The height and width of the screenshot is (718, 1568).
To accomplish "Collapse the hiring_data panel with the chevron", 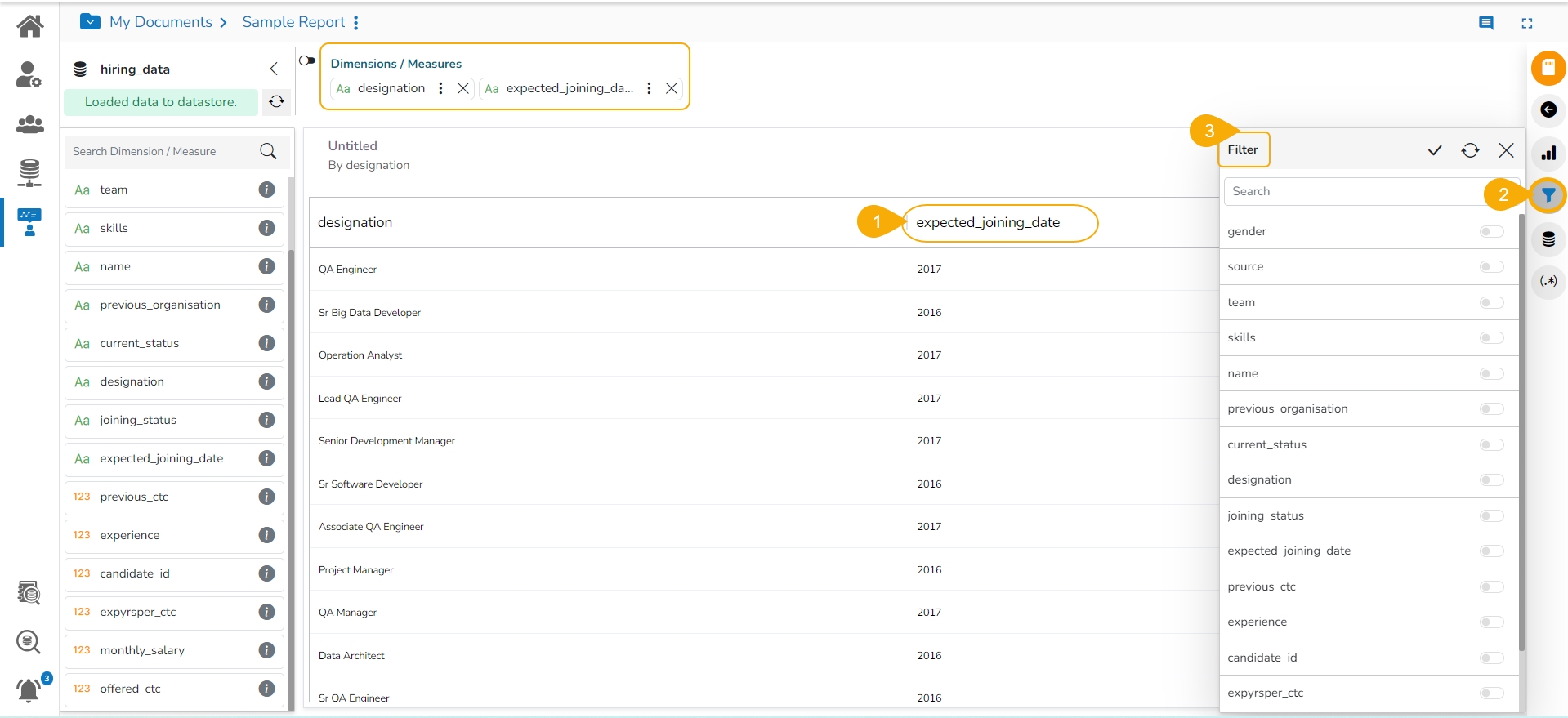I will click(x=274, y=69).
